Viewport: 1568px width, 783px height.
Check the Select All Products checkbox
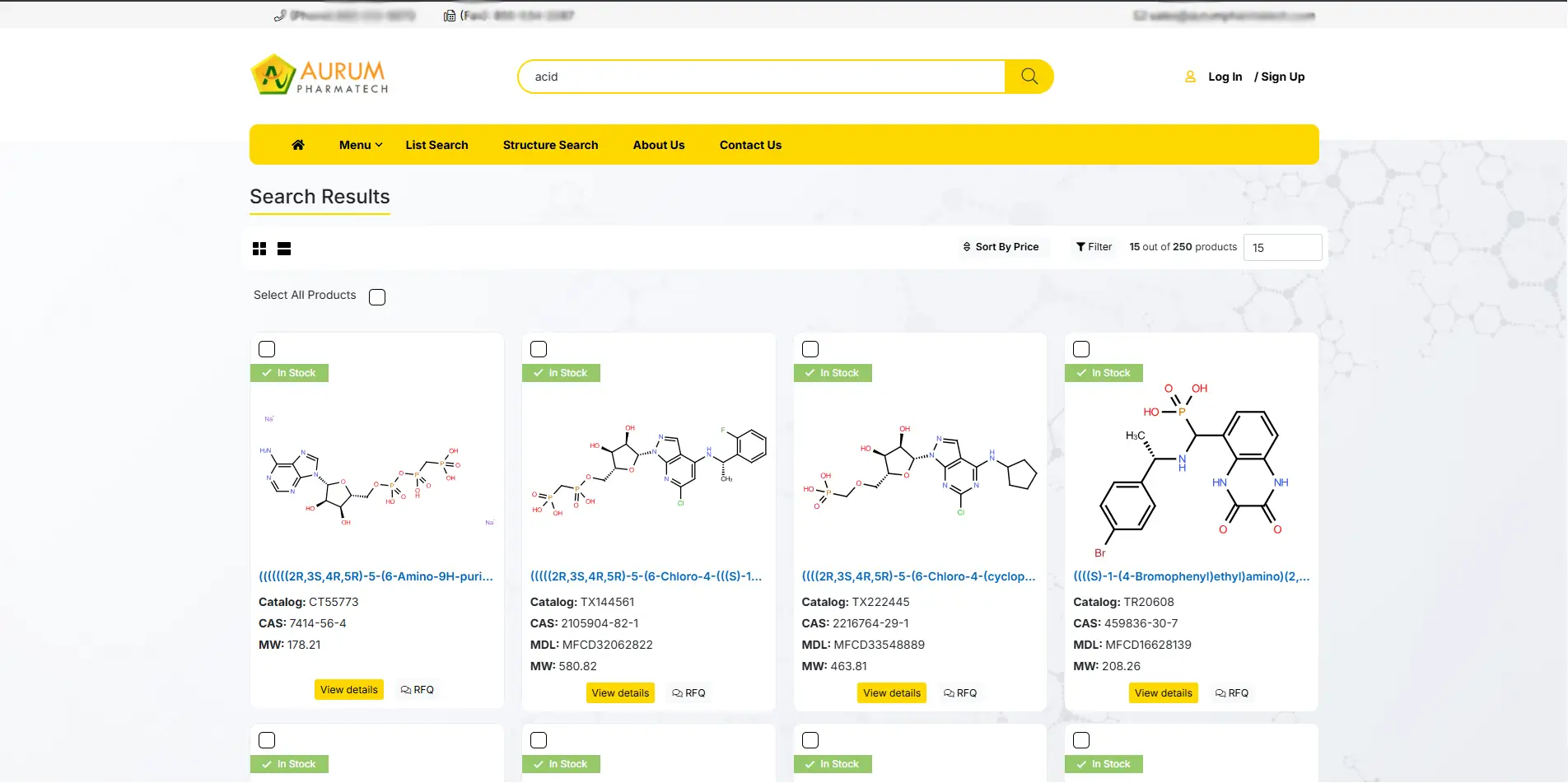tap(377, 297)
